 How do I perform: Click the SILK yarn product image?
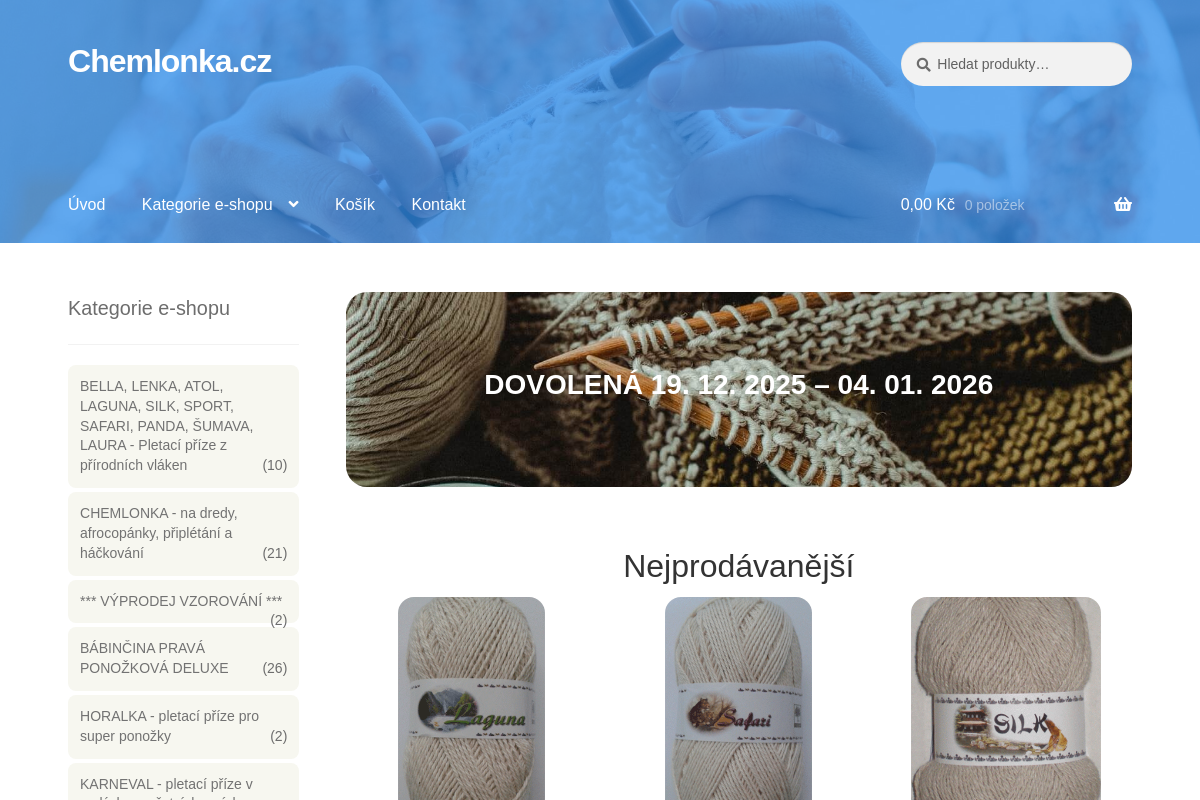click(1006, 698)
